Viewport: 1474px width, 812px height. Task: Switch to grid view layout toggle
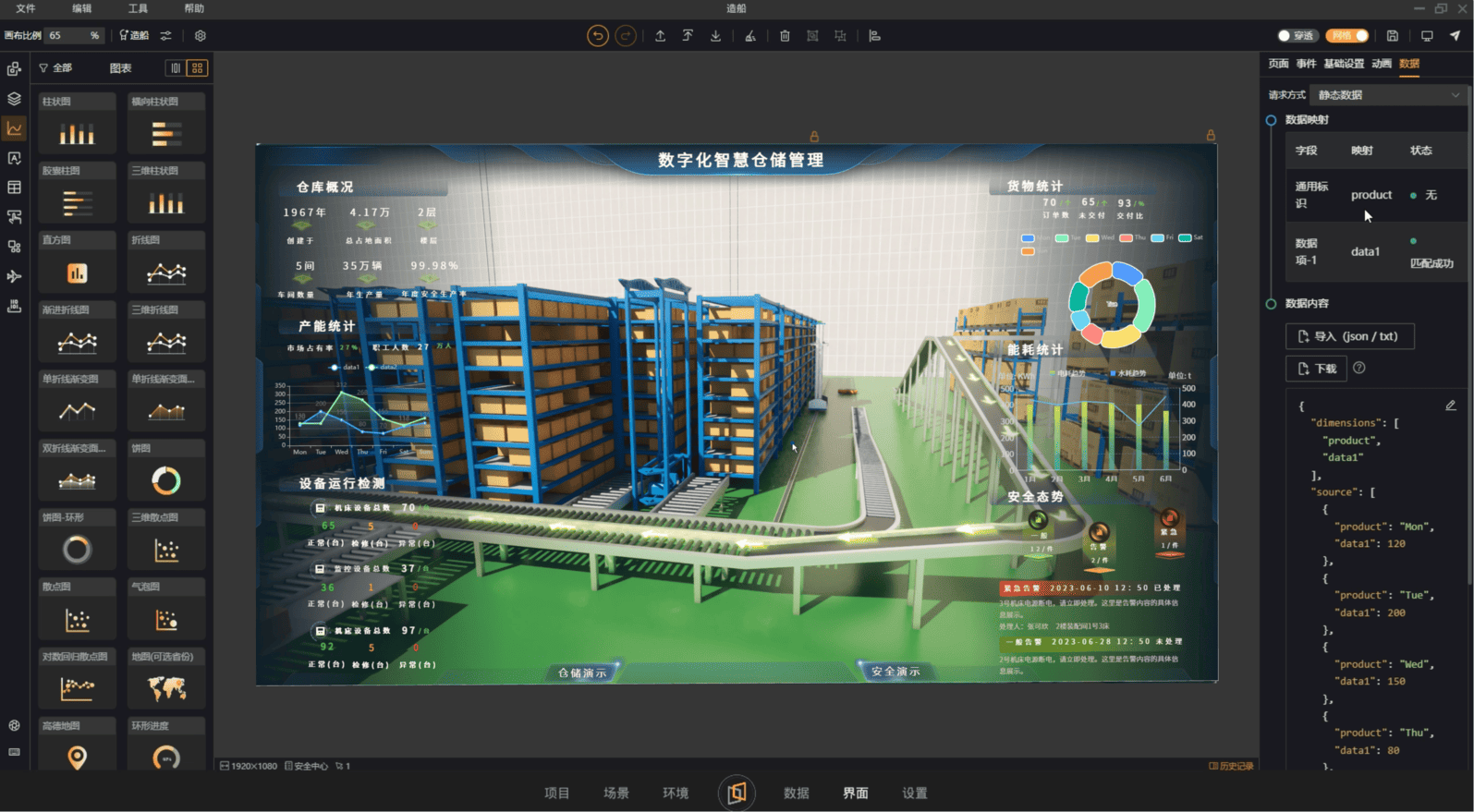(198, 68)
